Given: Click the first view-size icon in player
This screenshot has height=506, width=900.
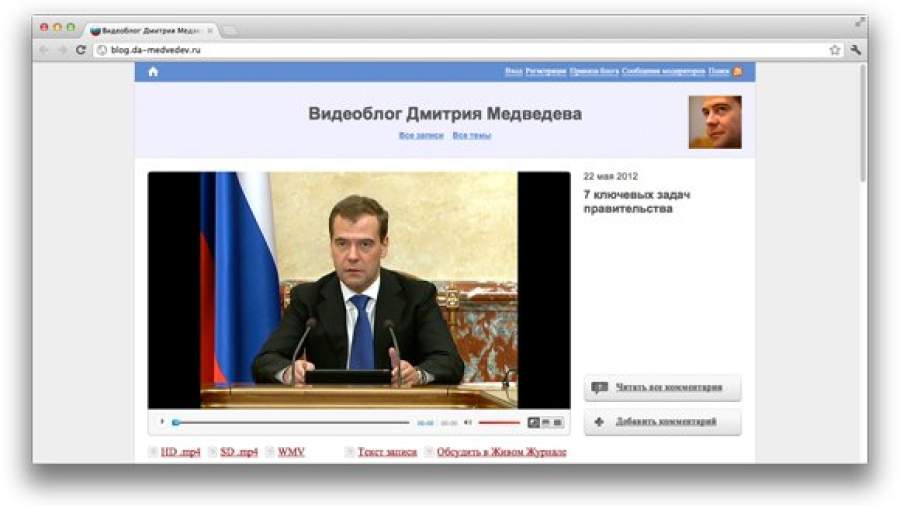Looking at the screenshot, I should pos(534,423).
